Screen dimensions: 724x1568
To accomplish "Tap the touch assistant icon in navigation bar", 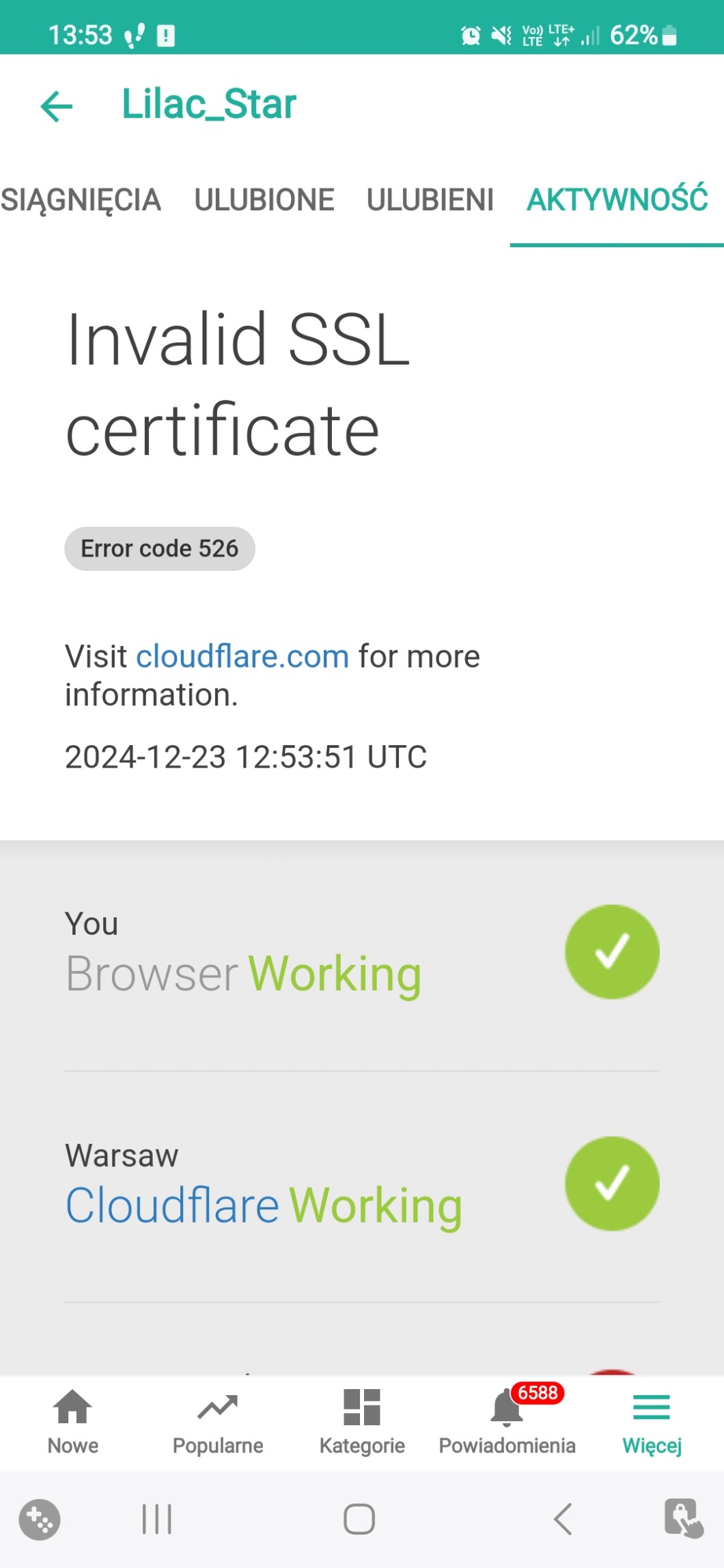I will [683, 1518].
